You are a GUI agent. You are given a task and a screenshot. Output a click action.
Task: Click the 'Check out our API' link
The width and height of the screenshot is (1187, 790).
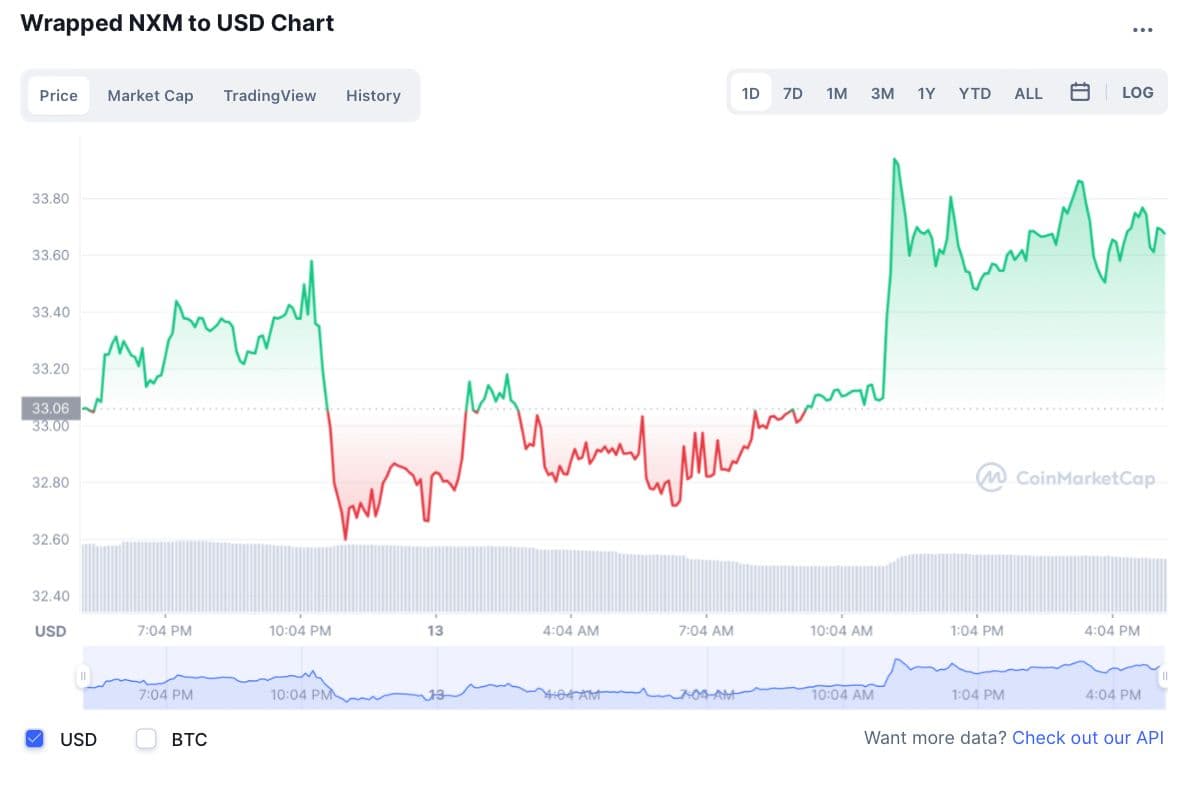1088,738
